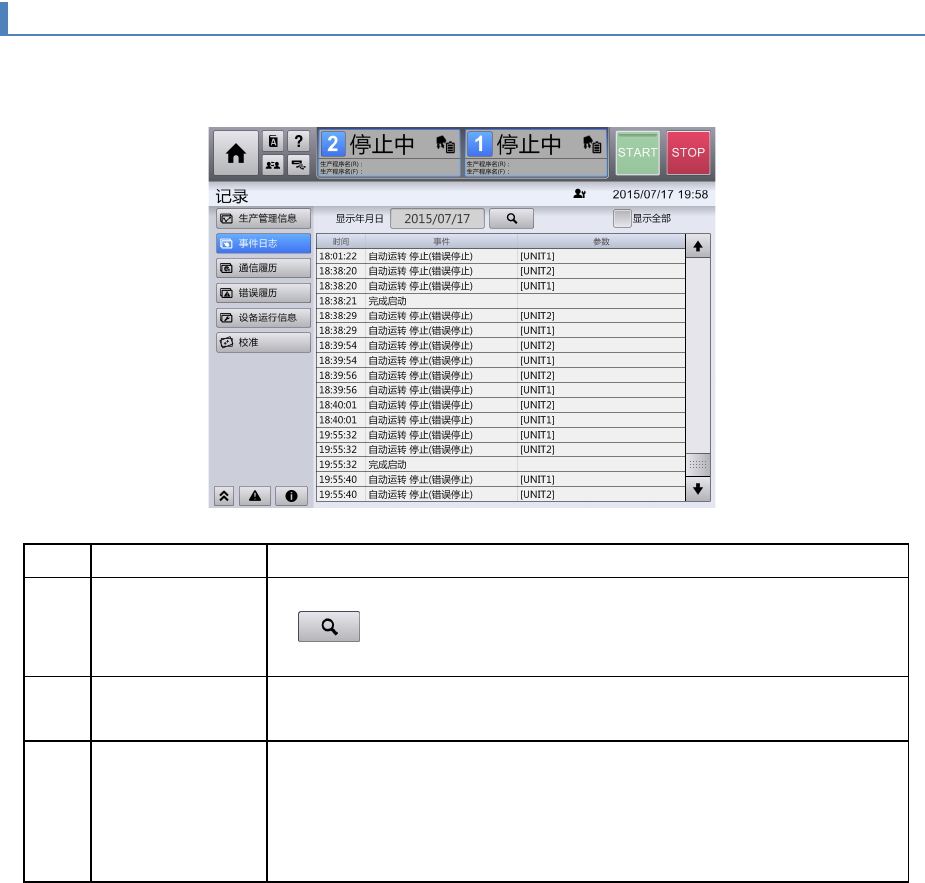Select the log row at 18:01:22
The image size is (925, 883).
pyautogui.click(x=501, y=256)
